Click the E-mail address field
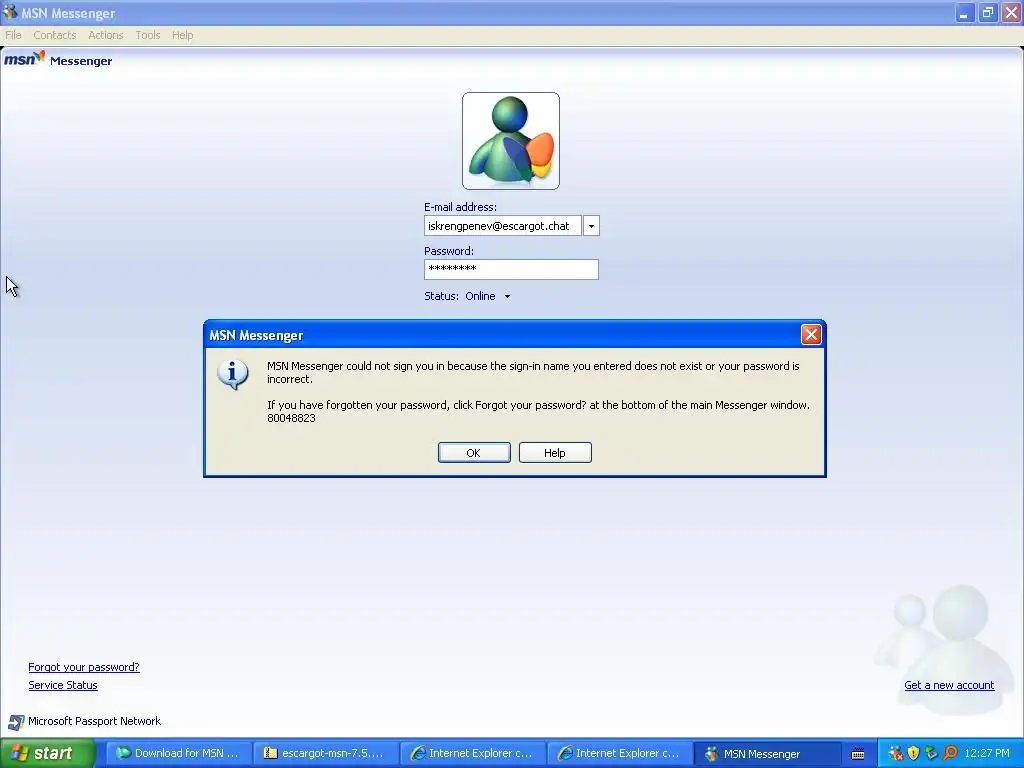Screen dimensions: 1024x768 click(502, 226)
